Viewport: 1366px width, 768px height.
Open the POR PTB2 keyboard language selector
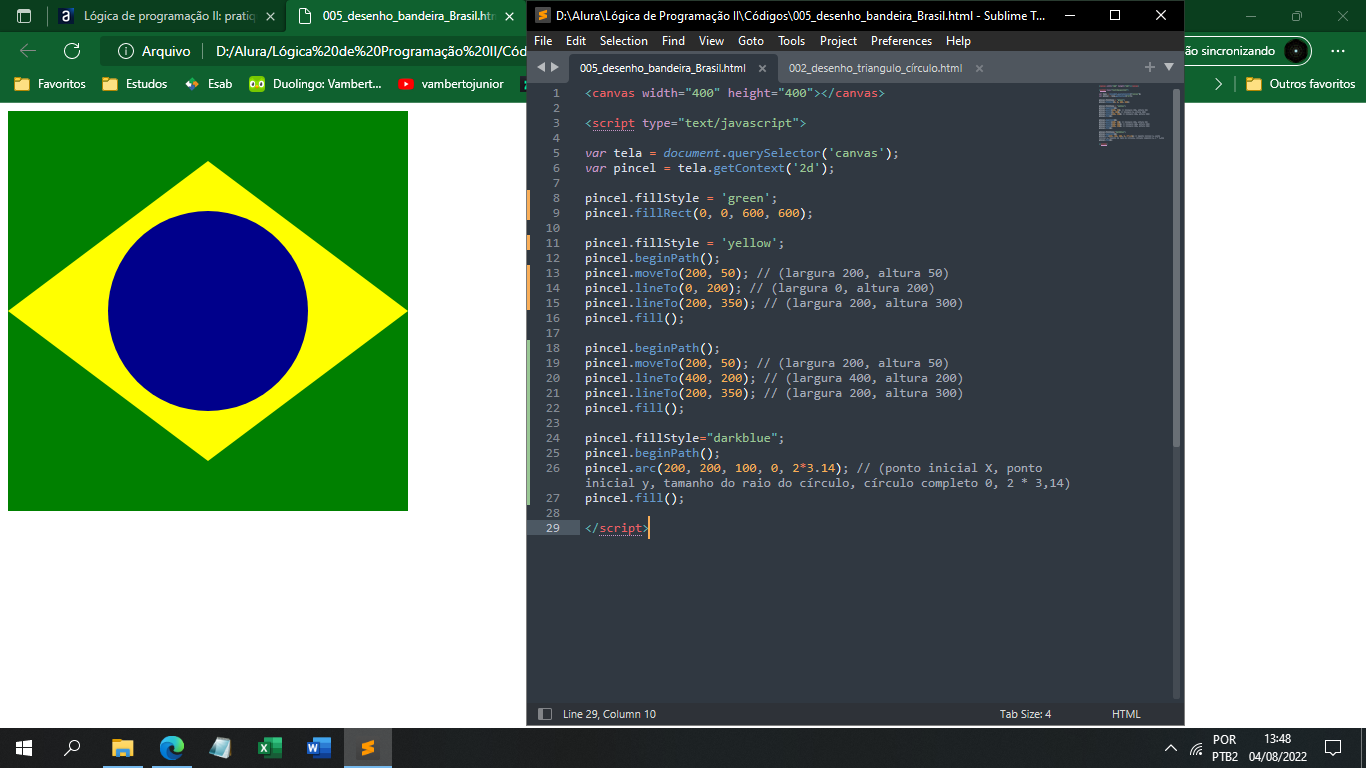coord(1225,748)
